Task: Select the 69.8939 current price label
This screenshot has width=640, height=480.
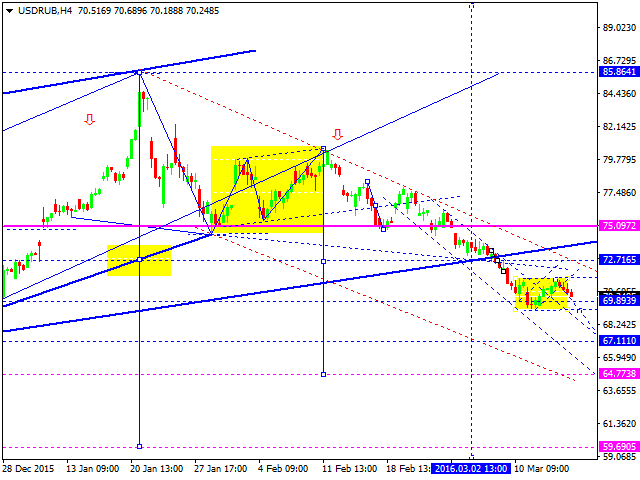Action: click(619, 300)
